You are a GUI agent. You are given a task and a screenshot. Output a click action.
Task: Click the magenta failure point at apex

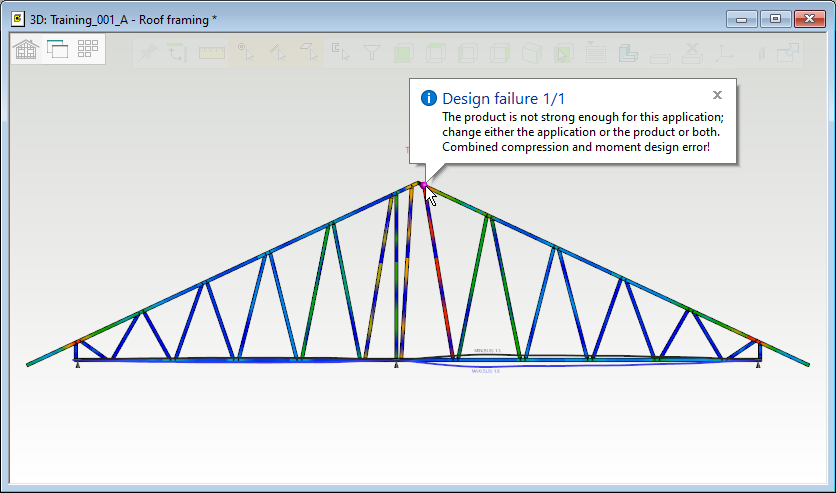coord(423,185)
